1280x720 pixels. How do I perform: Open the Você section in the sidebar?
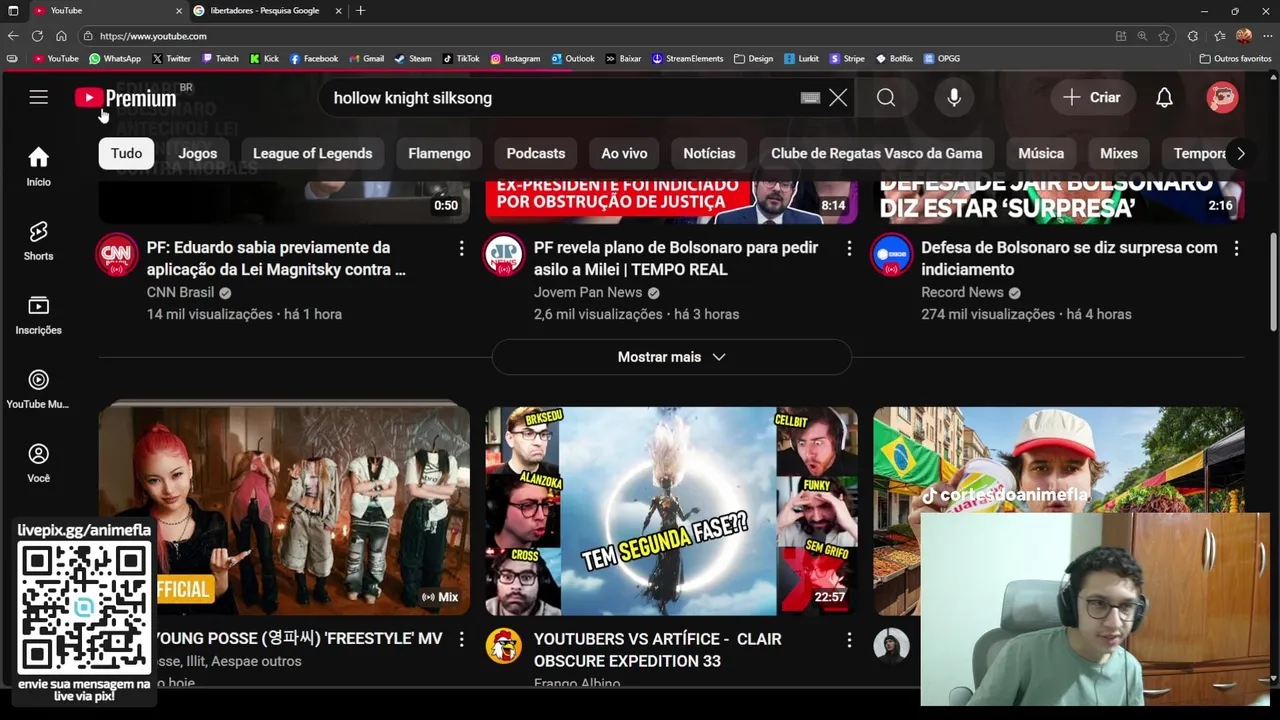pyautogui.click(x=38, y=463)
